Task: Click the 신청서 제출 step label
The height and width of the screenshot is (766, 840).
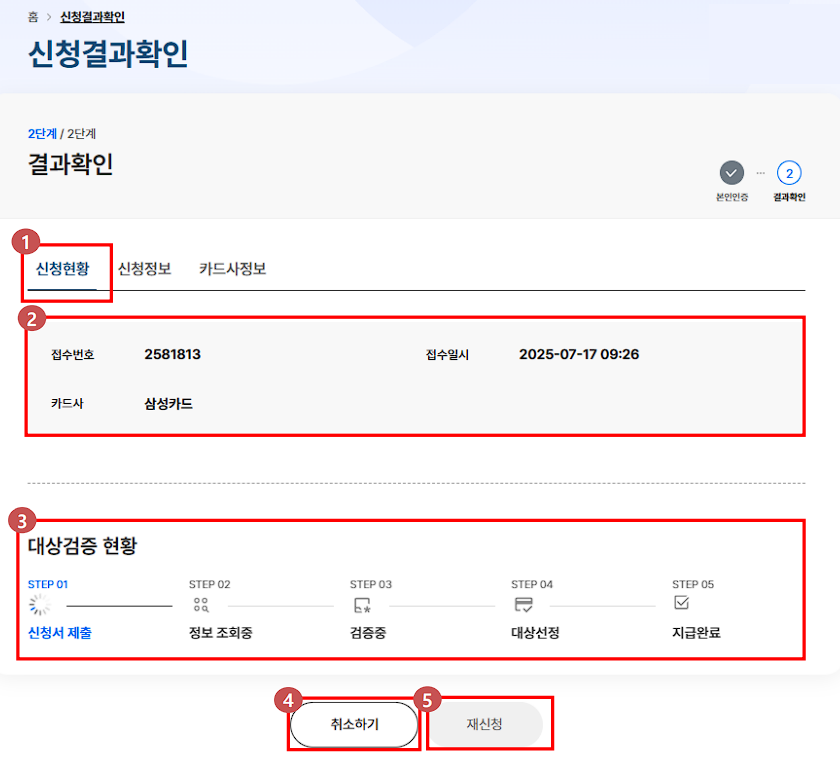Action: coord(60,633)
